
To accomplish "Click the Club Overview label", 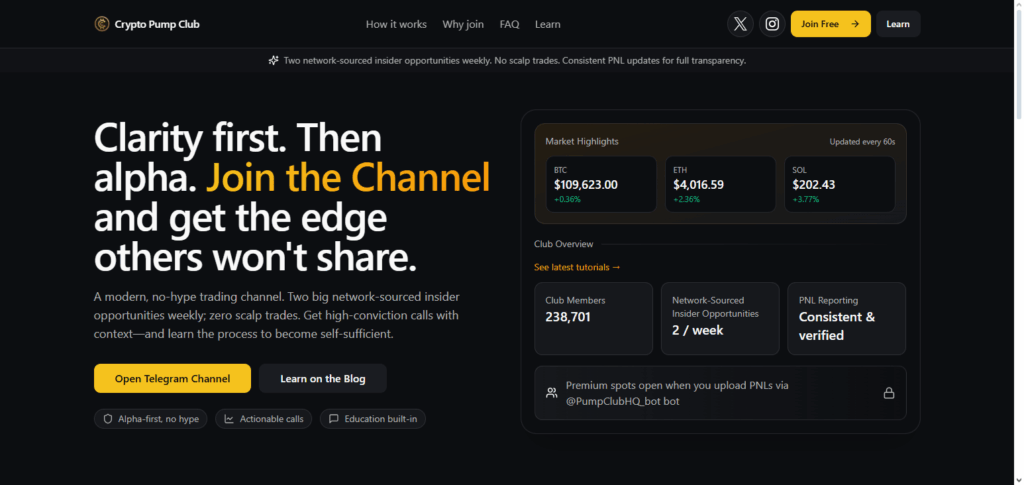I will tap(564, 244).
